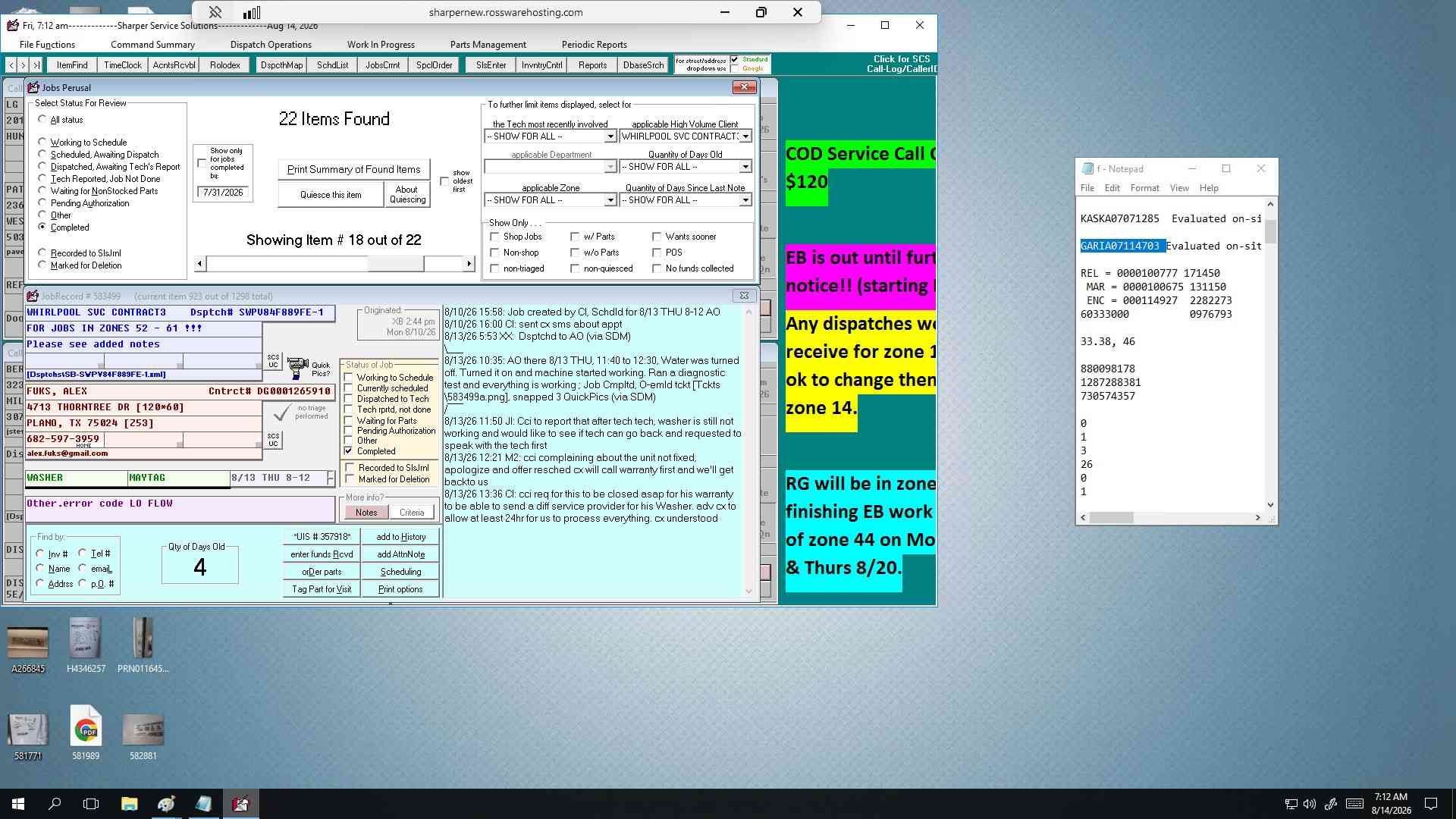Enable the Shop Jobs checkbox

point(495,237)
